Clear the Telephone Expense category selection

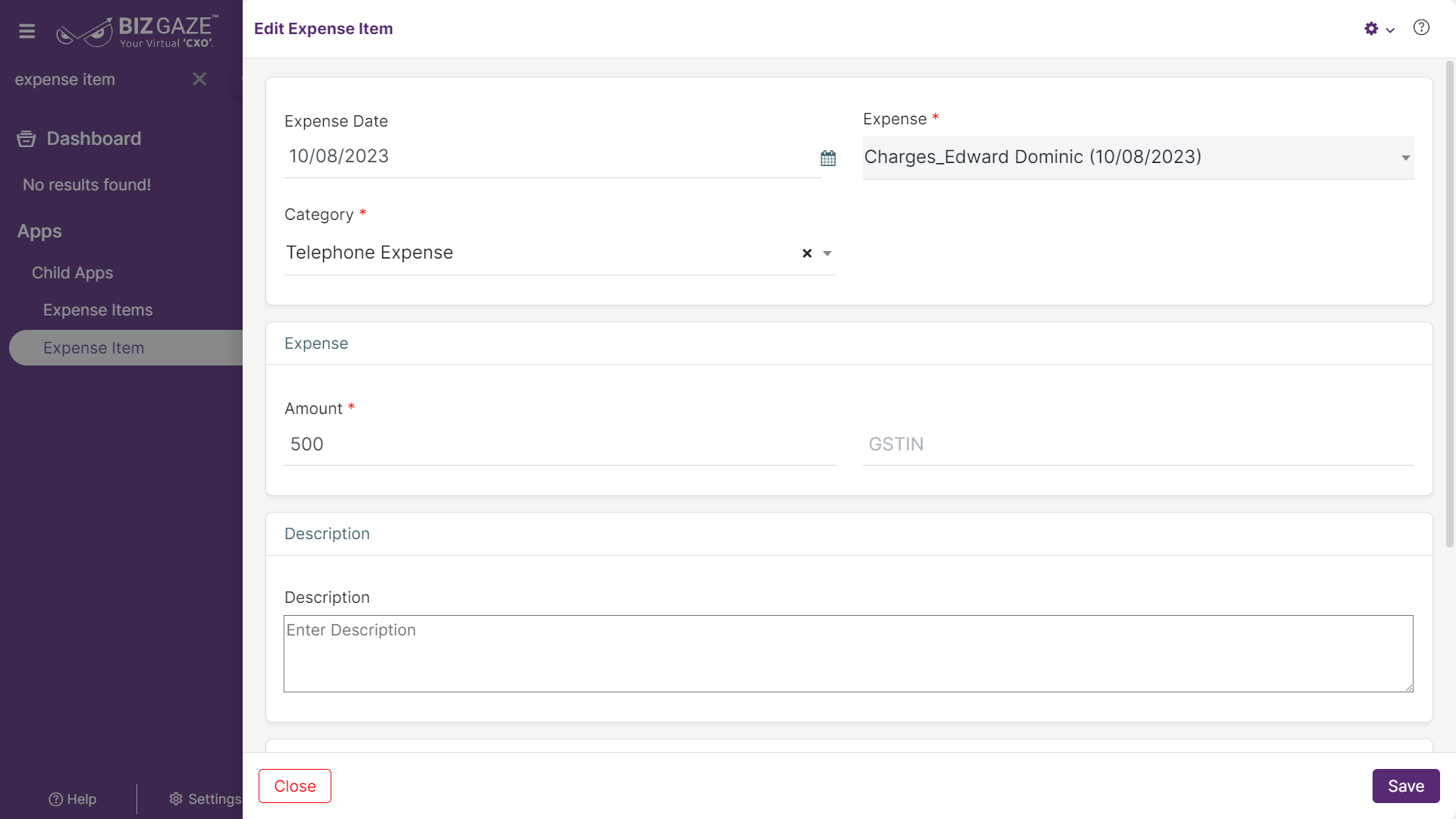coord(807,253)
